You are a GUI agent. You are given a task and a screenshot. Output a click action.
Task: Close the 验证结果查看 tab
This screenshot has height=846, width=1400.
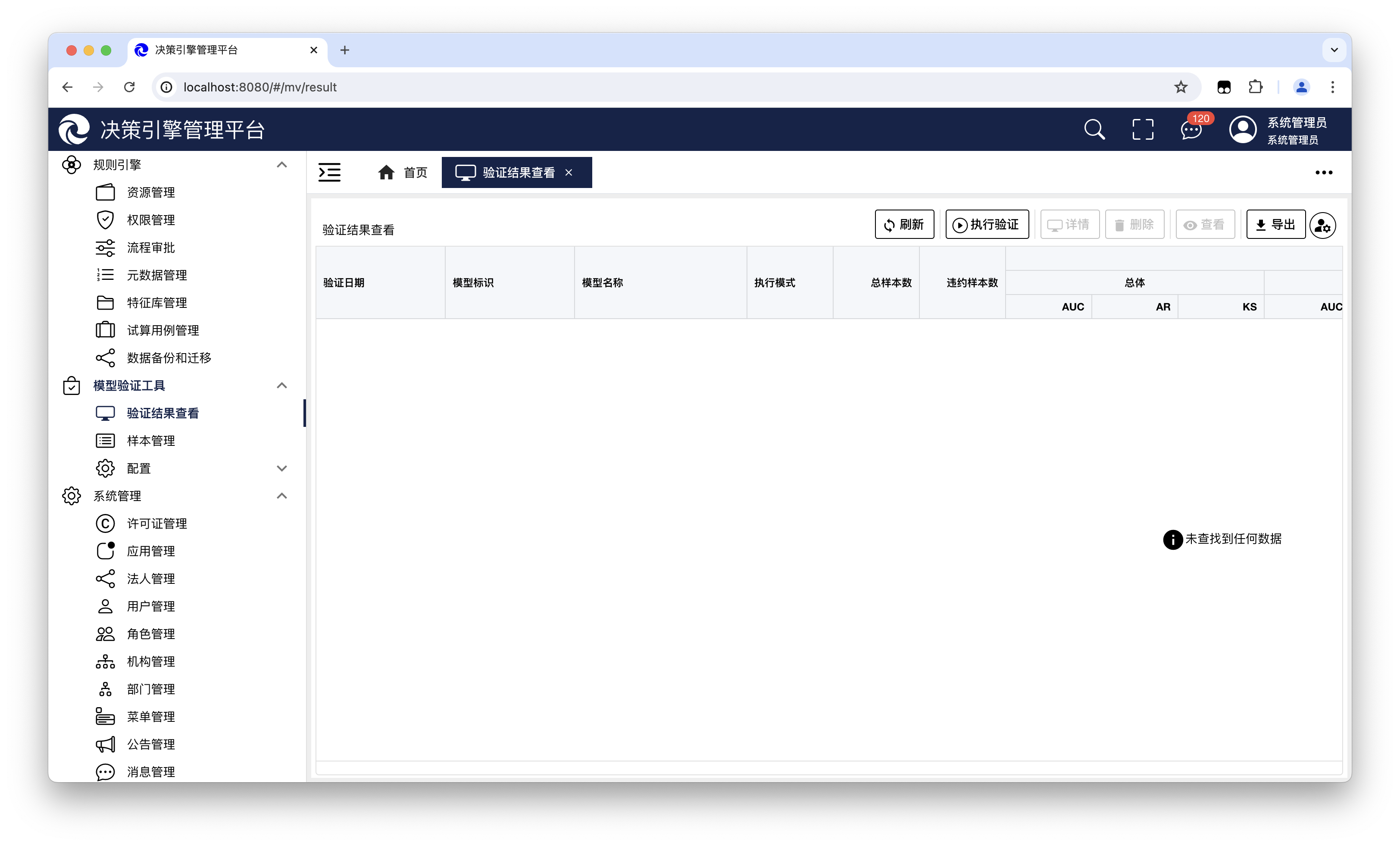(x=569, y=172)
